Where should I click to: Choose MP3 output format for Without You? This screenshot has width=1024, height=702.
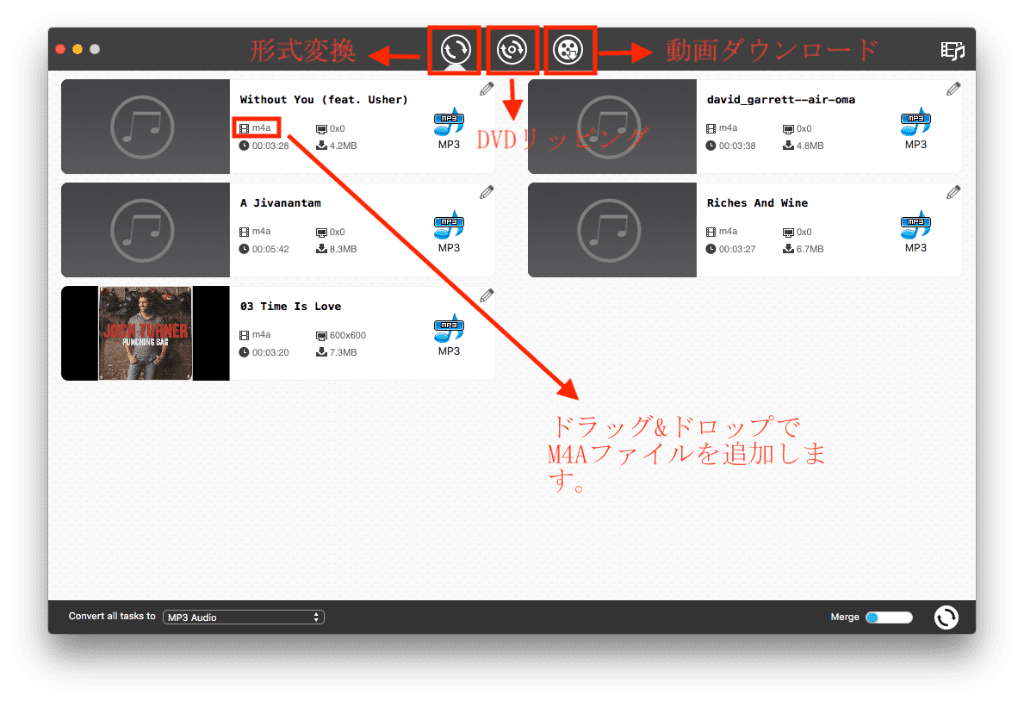tap(449, 126)
